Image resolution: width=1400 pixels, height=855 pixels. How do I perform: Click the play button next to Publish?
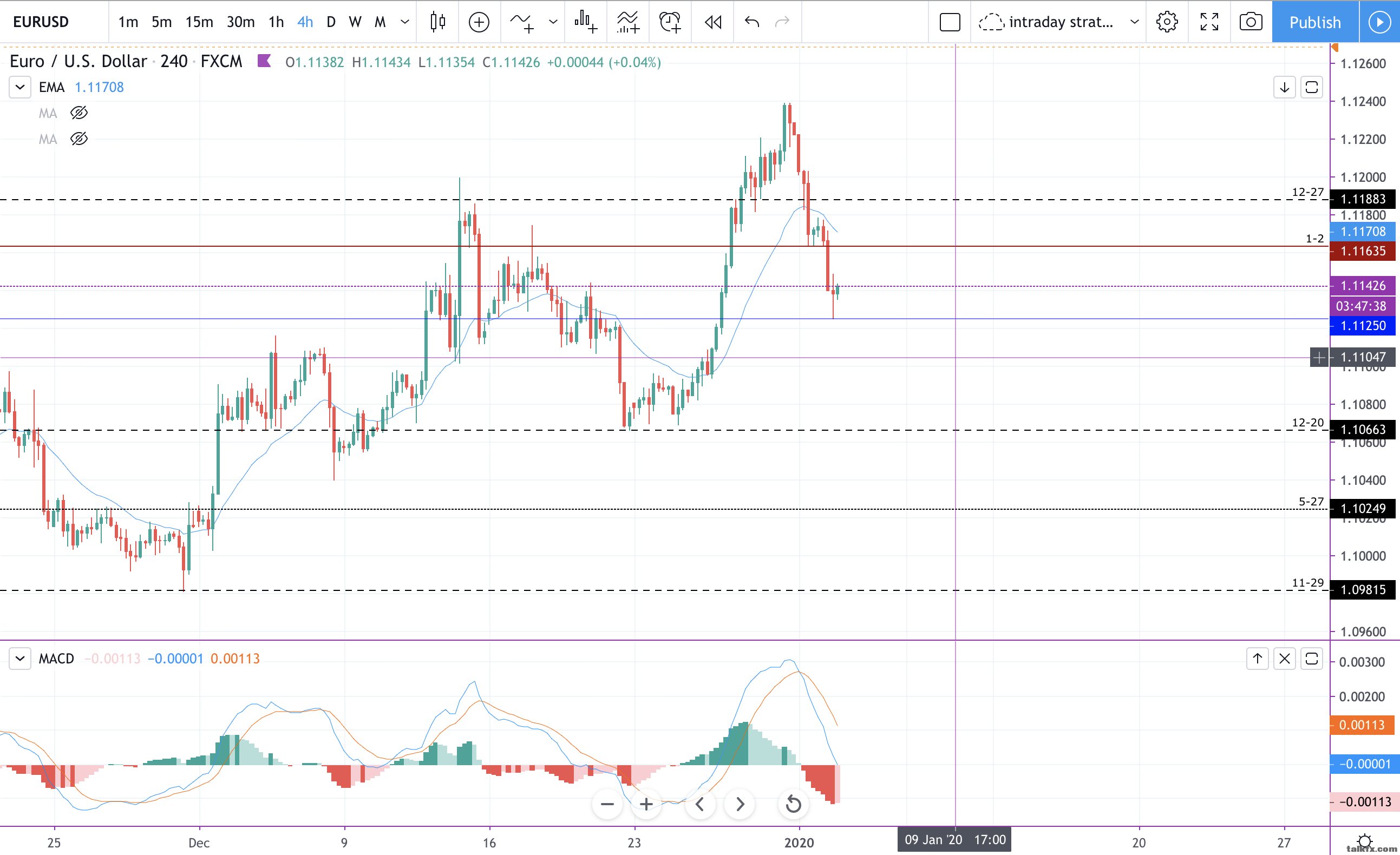point(1379,22)
